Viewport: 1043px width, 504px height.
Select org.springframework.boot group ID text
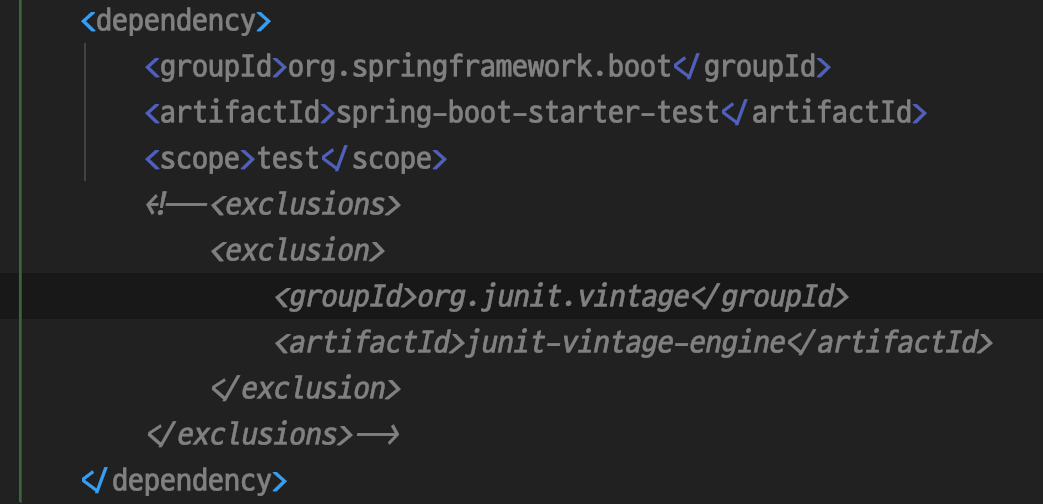coord(480,67)
